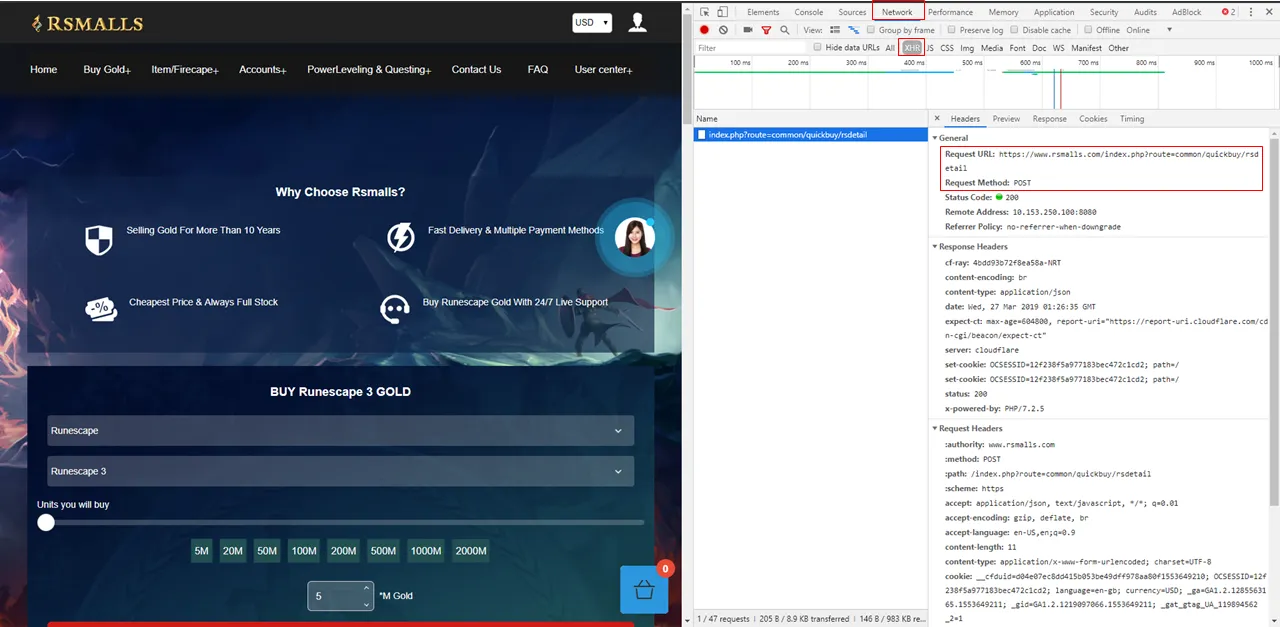The height and width of the screenshot is (627, 1280).
Task: Switch to large request rows view
Action: pos(835,30)
